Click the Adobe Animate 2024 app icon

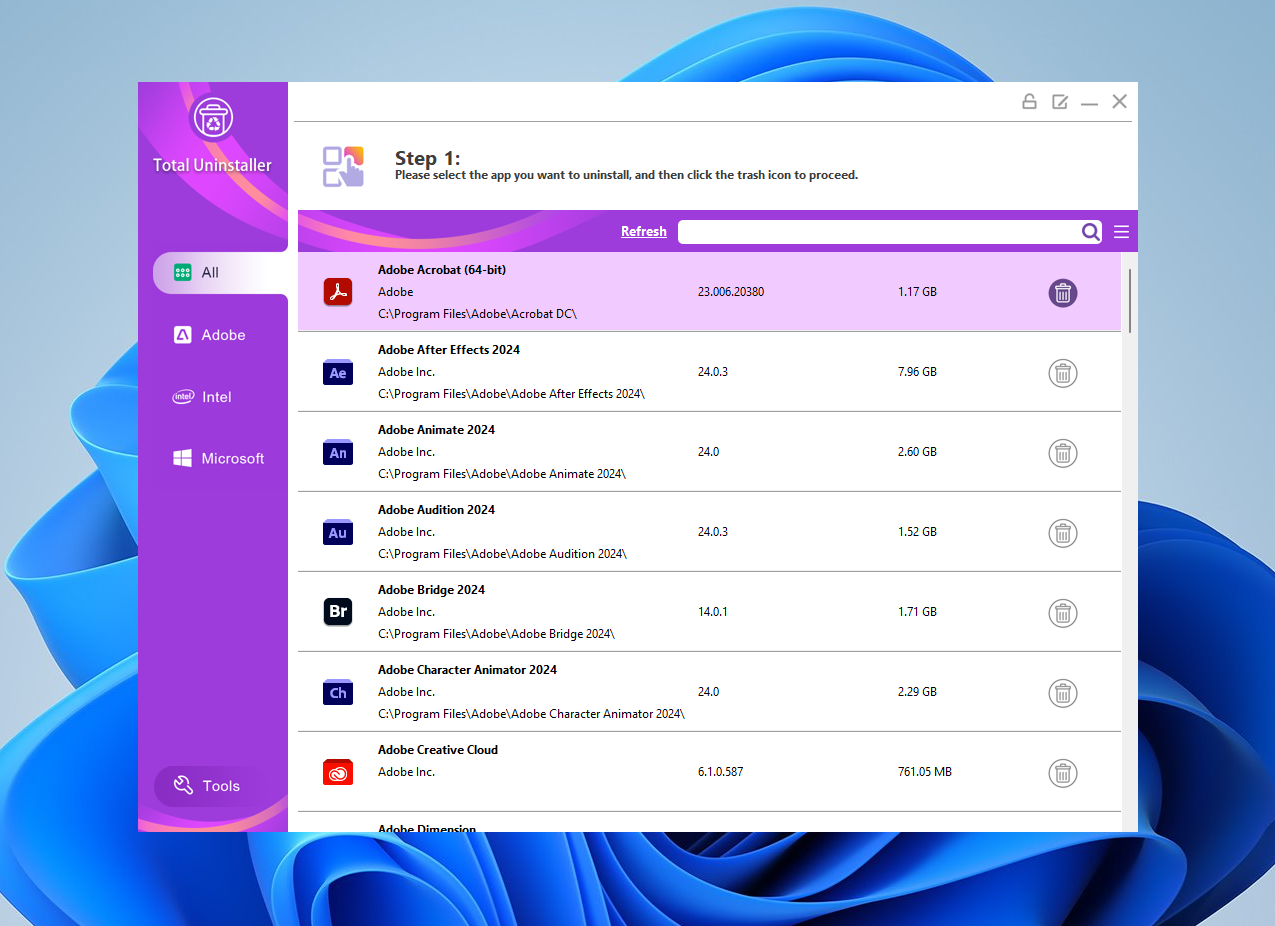338,452
